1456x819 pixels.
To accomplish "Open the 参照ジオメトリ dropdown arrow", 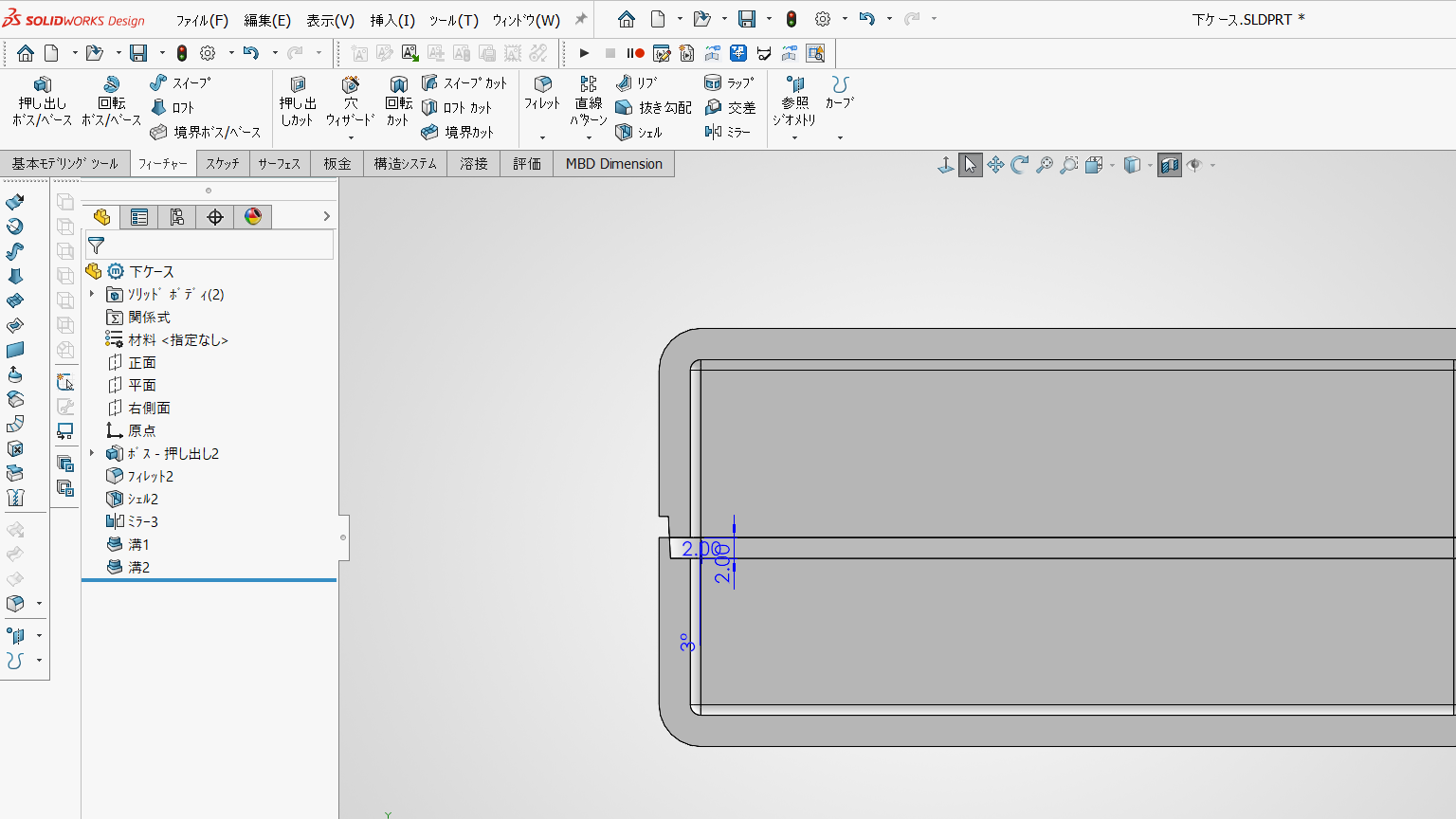I will tap(794, 137).
